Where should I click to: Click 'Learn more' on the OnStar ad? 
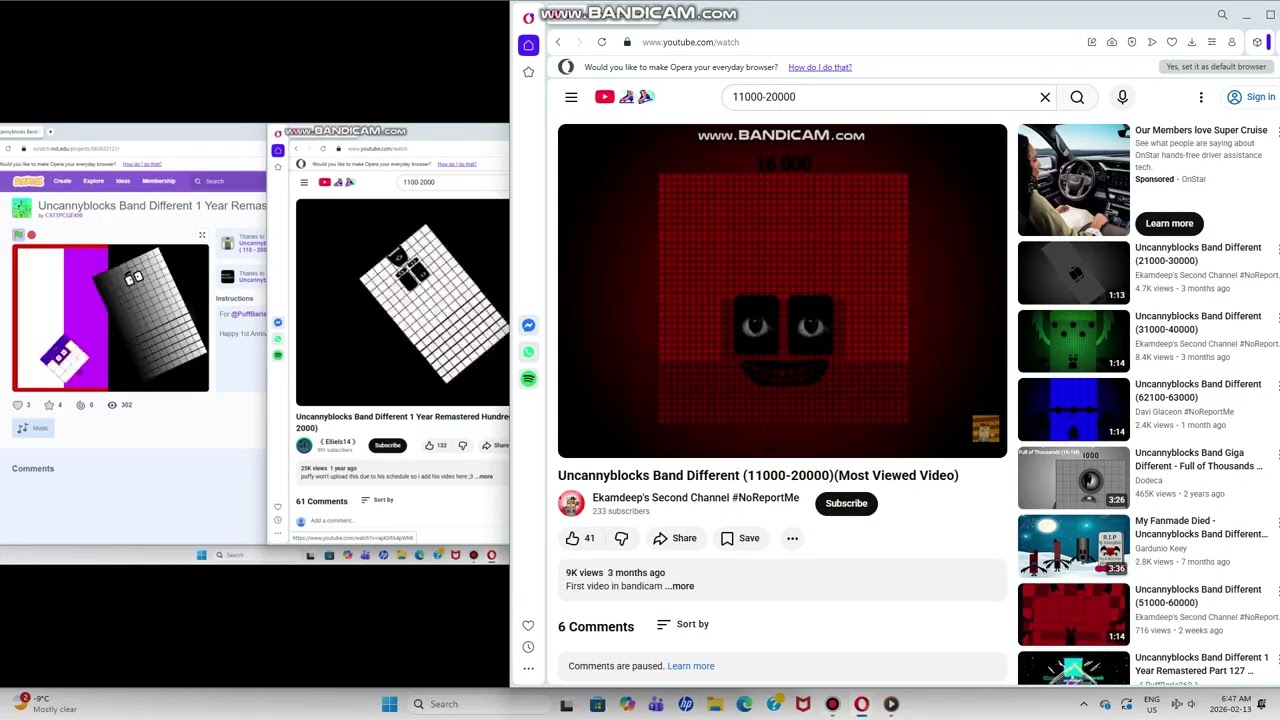1169,223
